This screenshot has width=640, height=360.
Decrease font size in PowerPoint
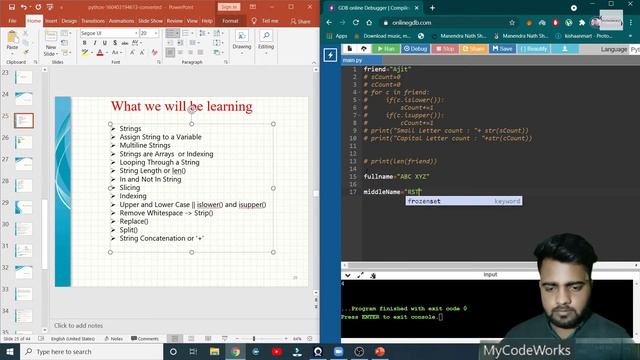point(142,52)
